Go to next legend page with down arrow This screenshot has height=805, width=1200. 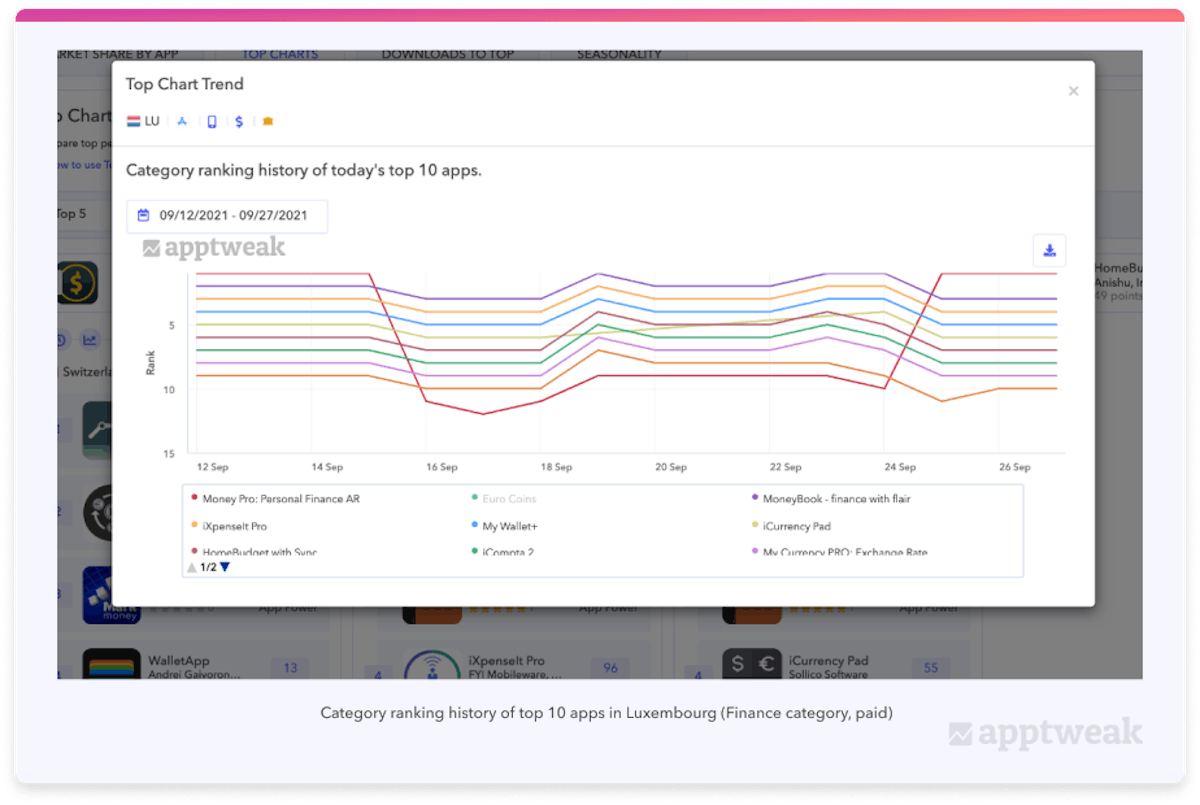click(225, 567)
